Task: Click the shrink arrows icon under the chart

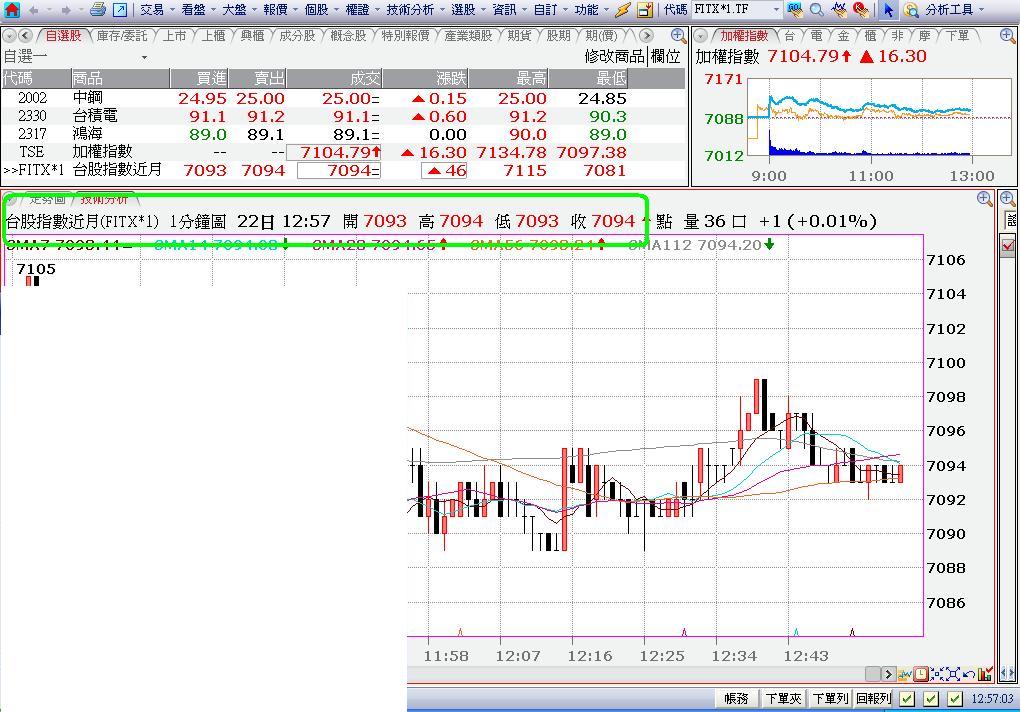Action: click(937, 674)
